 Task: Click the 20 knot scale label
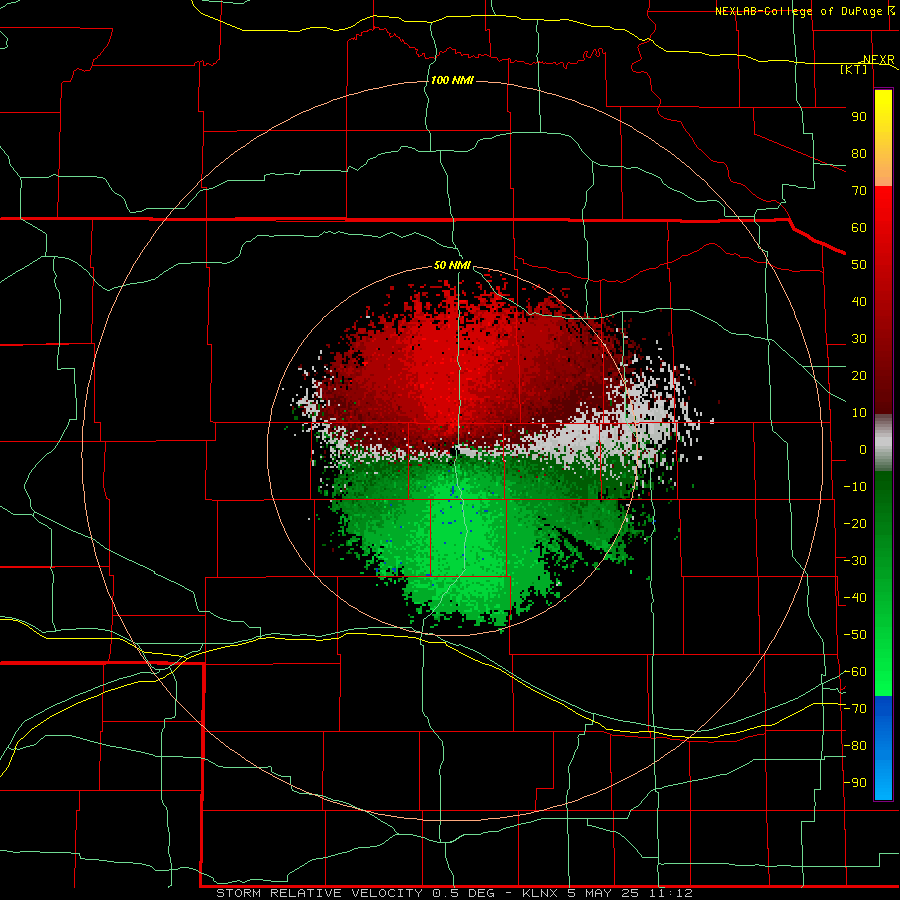pos(859,376)
